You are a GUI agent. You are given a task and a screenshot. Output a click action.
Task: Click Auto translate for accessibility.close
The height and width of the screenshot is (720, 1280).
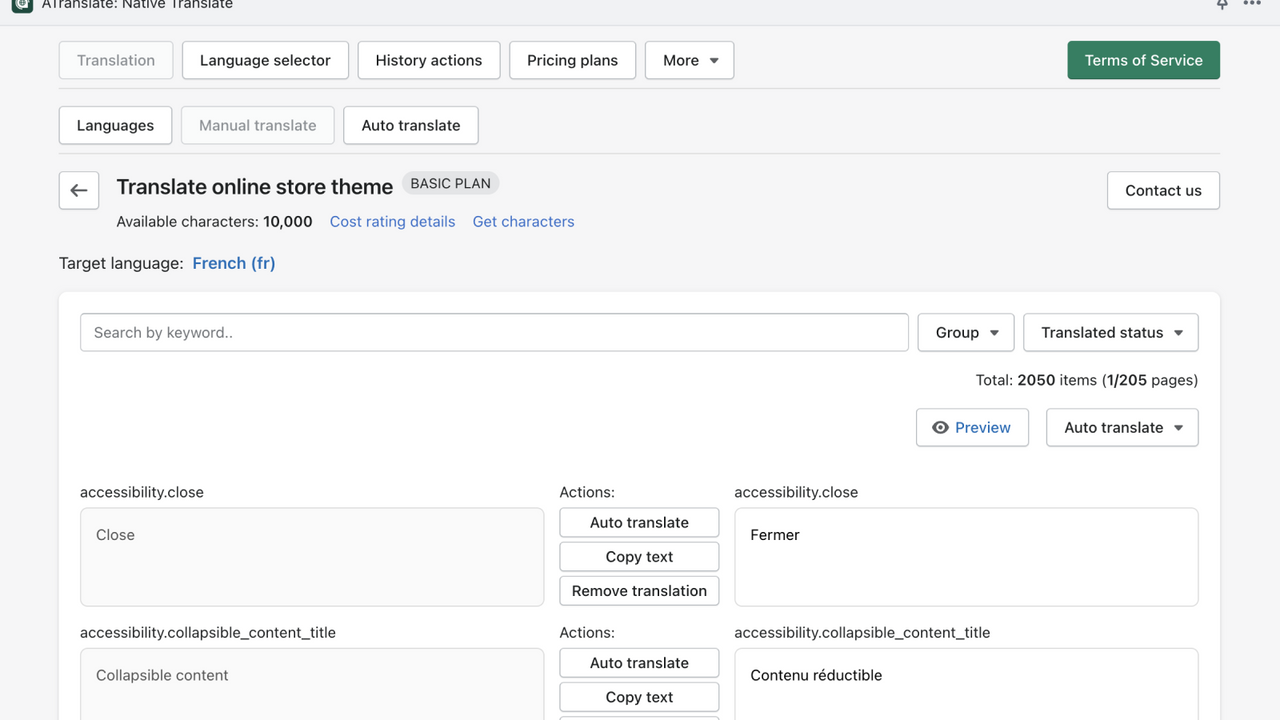[x=639, y=522]
